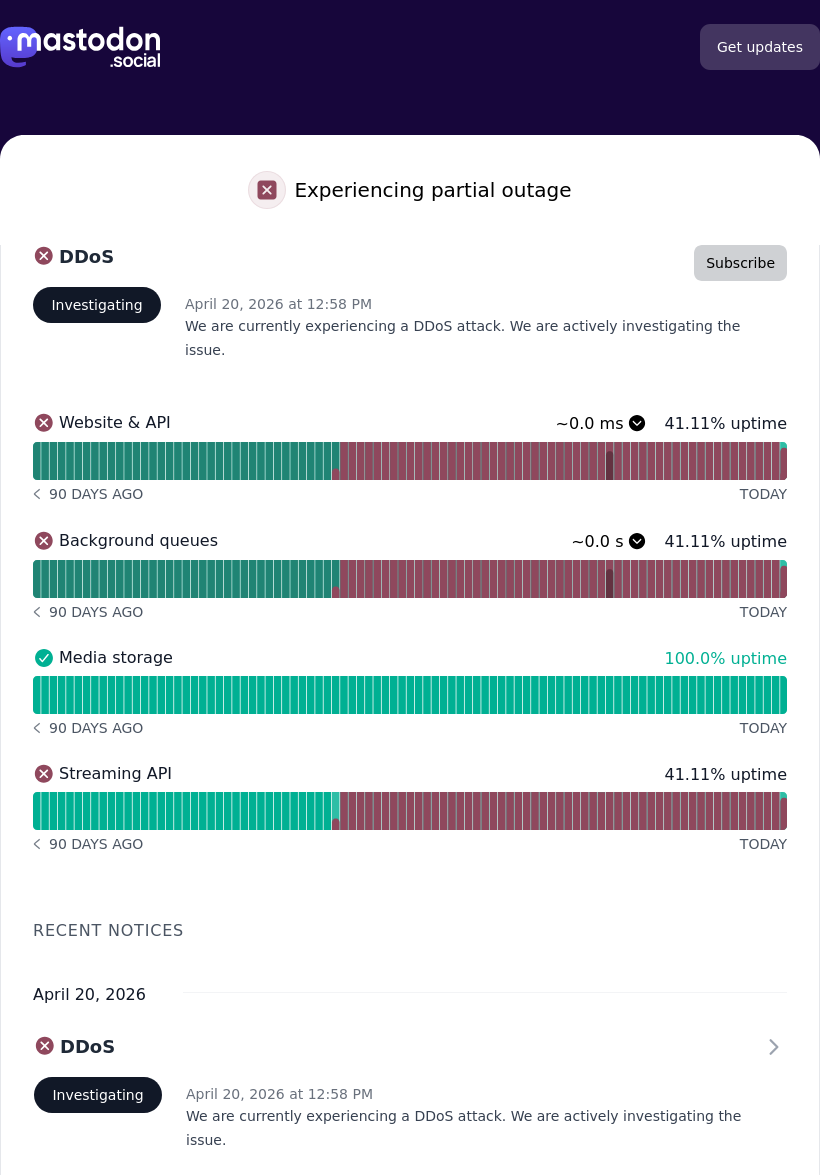Open the DDoS notice chevron arrow
Viewport: 820px width, 1175px height.
click(x=773, y=1047)
